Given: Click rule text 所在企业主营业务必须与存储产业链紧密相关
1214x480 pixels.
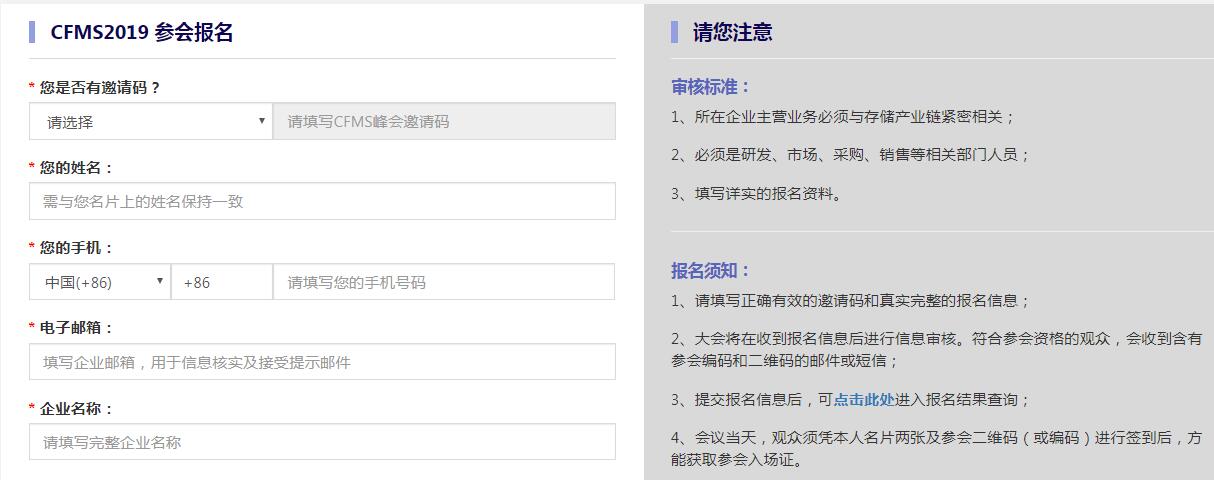Looking at the screenshot, I should [x=849, y=117].
